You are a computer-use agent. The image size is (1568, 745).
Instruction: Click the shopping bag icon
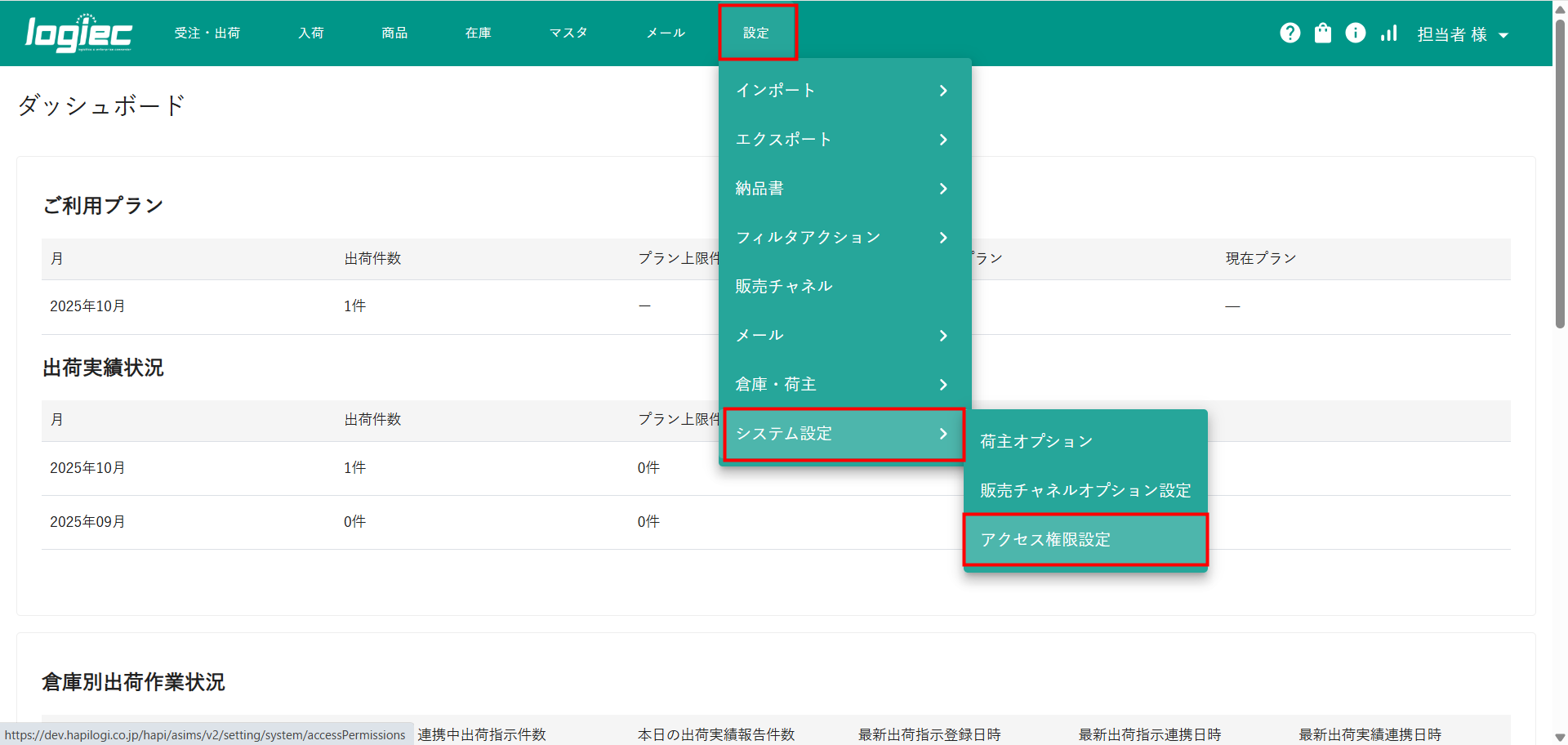(x=1322, y=33)
